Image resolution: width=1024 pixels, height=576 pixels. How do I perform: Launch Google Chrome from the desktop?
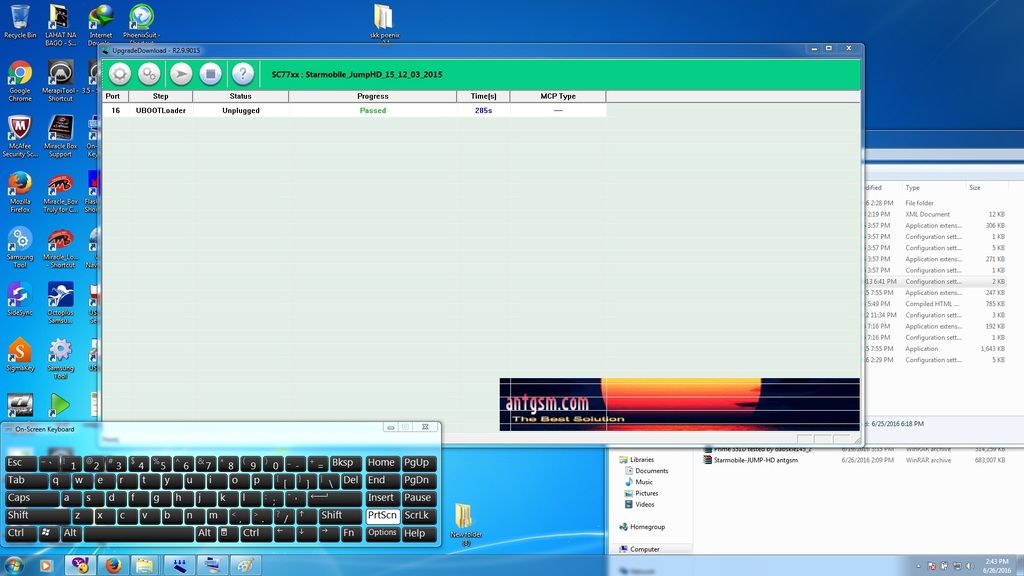pos(20,80)
